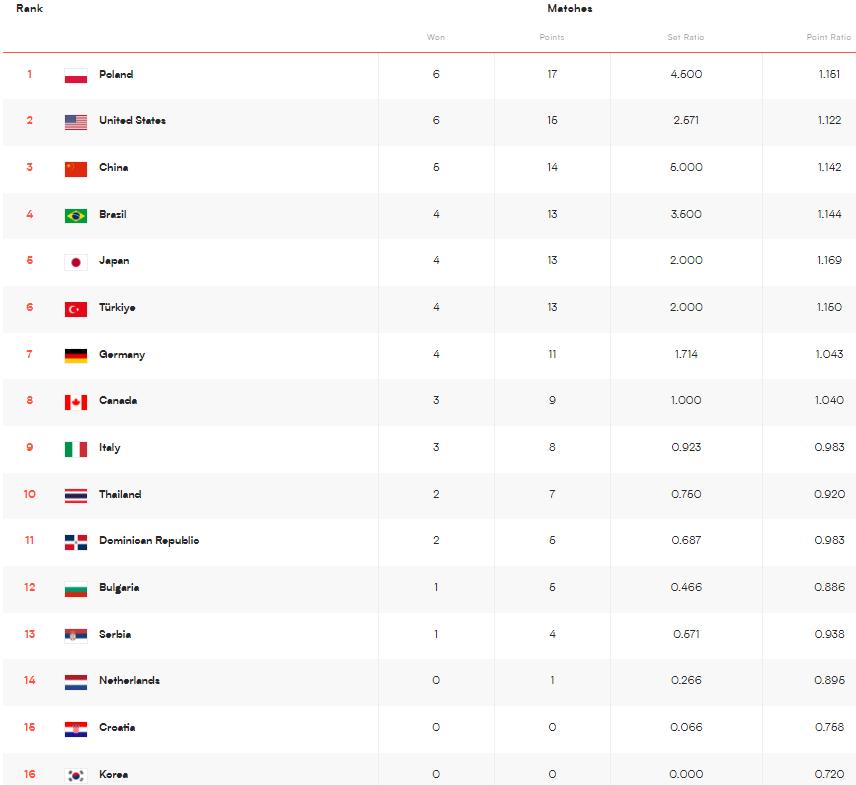Click the Brazil flag icon
This screenshot has width=856, height=785.
pos(76,215)
